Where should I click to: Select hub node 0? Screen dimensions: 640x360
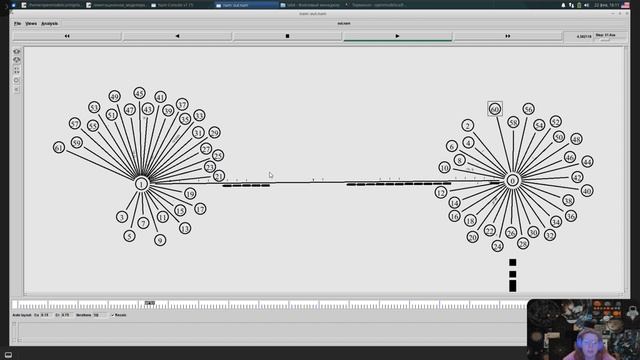(x=513, y=181)
